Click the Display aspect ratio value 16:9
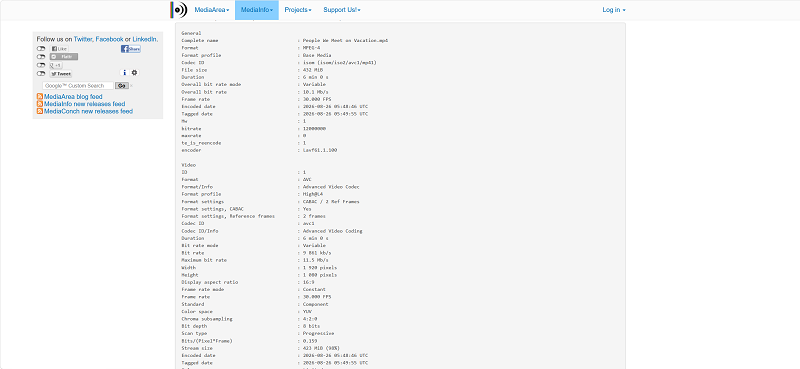The height and width of the screenshot is (369, 800). (309, 282)
